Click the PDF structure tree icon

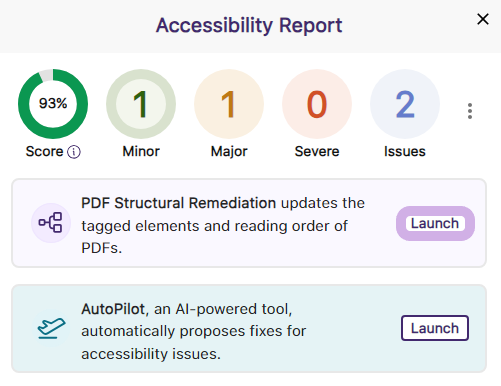click(x=51, y=222)
